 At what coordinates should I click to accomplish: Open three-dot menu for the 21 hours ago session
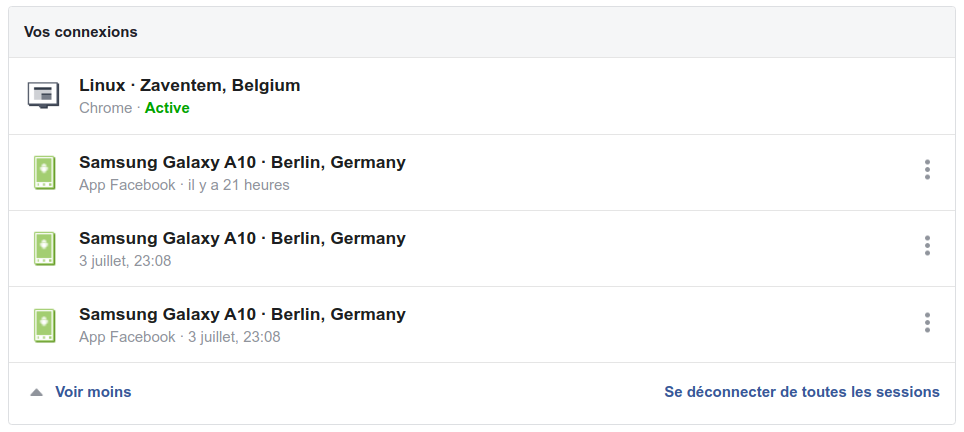tap(927, 170)
